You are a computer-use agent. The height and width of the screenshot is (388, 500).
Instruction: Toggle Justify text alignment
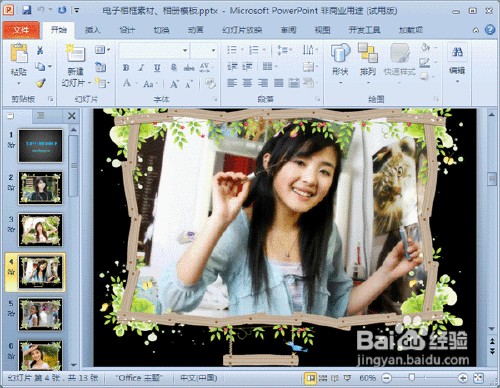pos(279,83)
